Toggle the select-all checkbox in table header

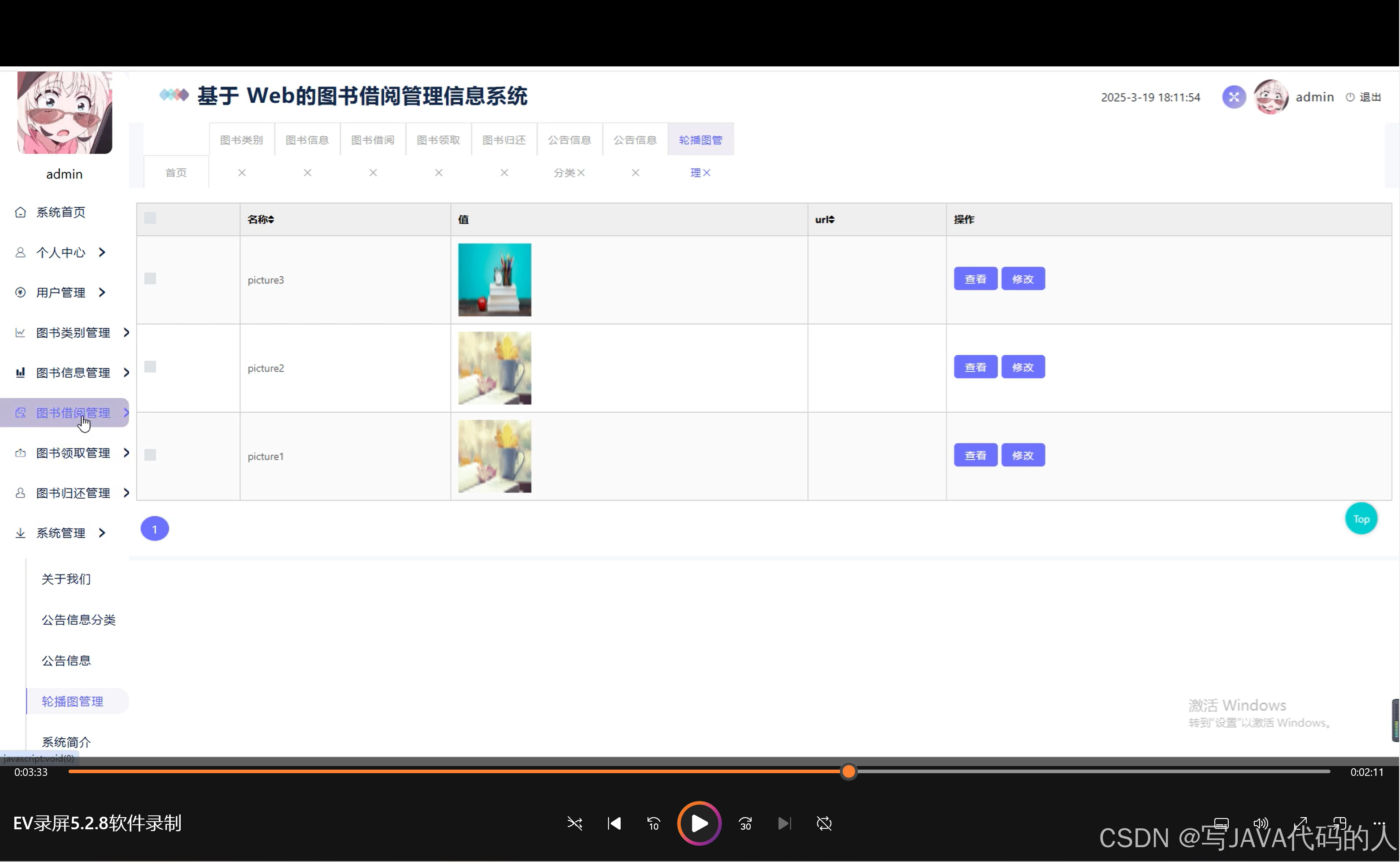tap(150, 218)
